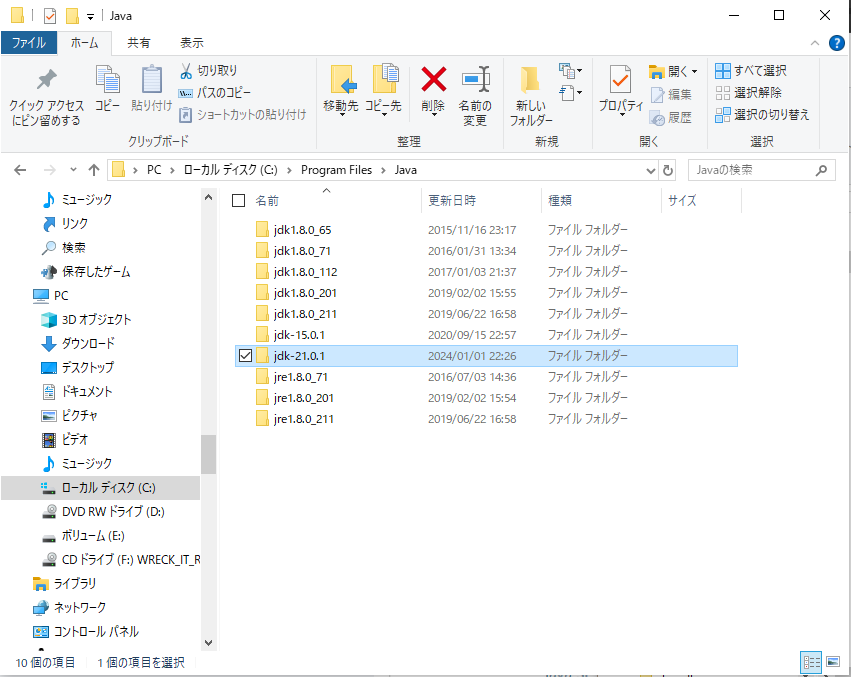851x677 pixels.
Task: Click Select none (選択解除)
Action: click(748, 93)
